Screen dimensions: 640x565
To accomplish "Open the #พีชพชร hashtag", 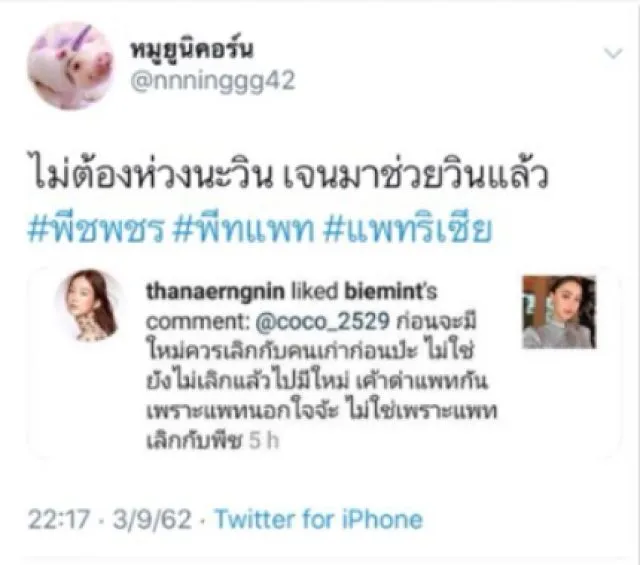I will click(x=96, y=229).
